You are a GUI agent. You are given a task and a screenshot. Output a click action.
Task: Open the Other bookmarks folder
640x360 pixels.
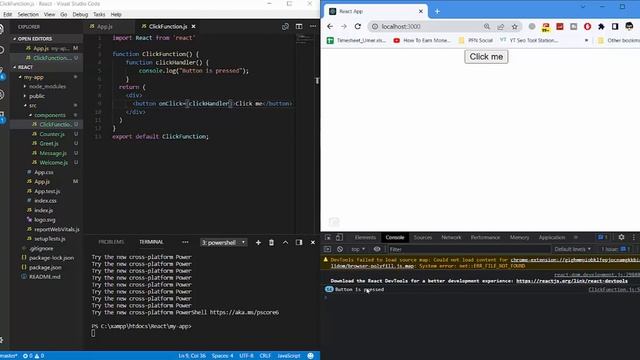coord(618,40)
